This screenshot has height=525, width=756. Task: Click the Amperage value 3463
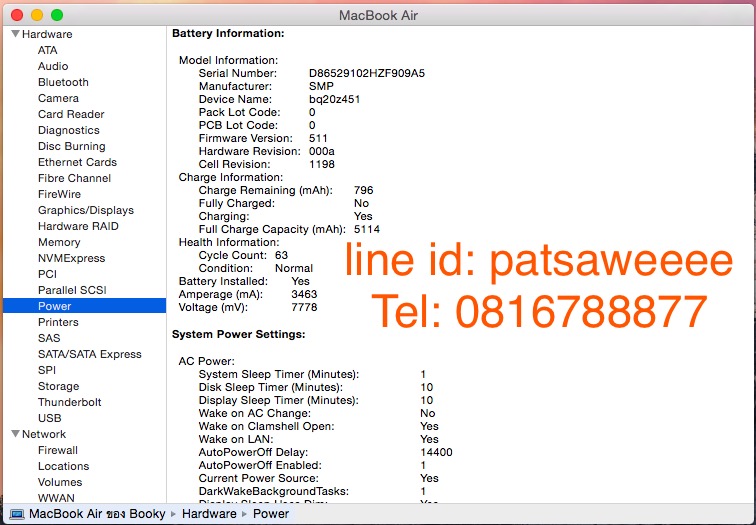[x=304, y=295]
